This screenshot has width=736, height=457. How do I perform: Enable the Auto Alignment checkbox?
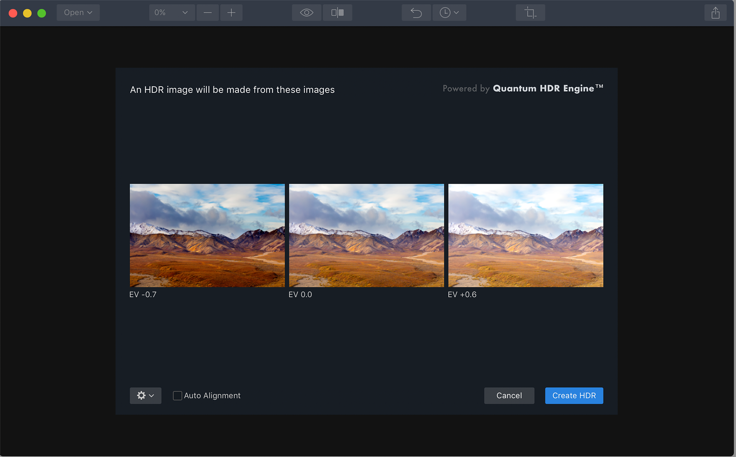point(177,396)
